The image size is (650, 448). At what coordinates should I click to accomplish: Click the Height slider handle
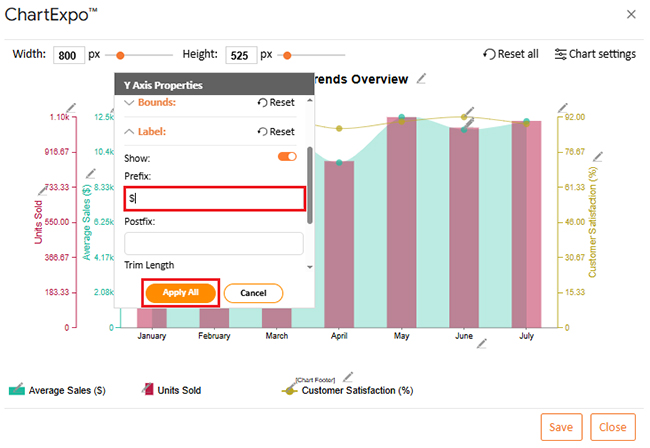point(287,55)
